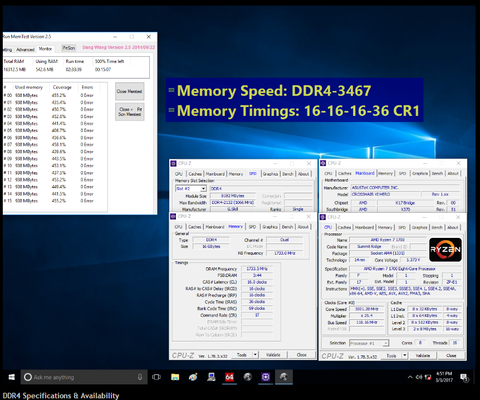Click the Ryzen logo in CPU-Z CPU window

[x=445, y=249]
